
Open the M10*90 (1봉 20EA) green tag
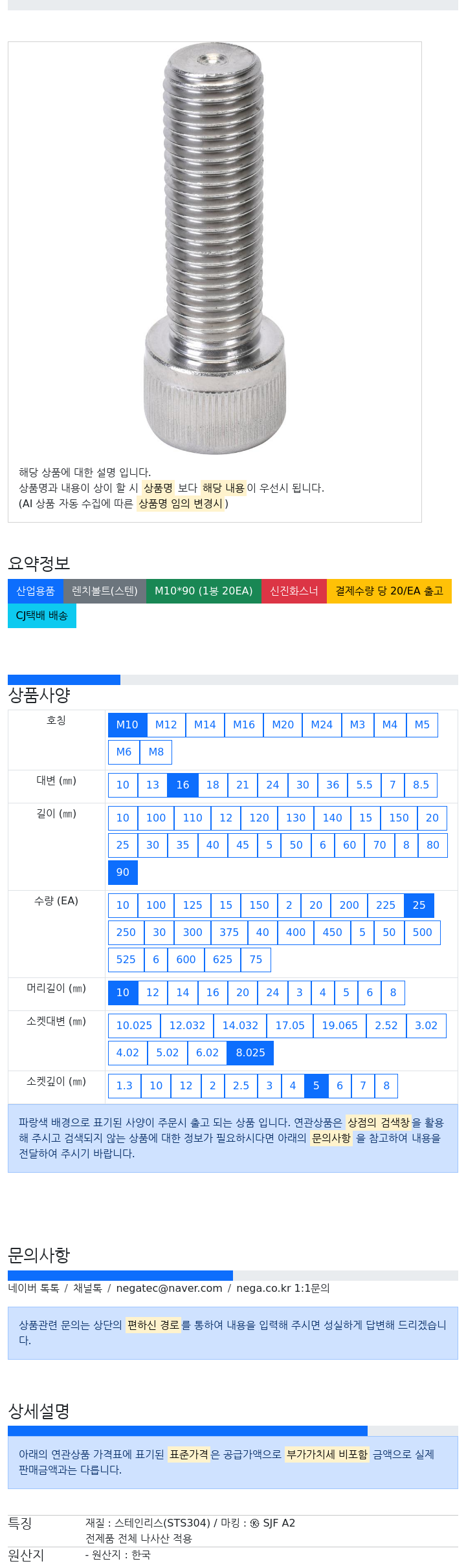pos(204,591)
